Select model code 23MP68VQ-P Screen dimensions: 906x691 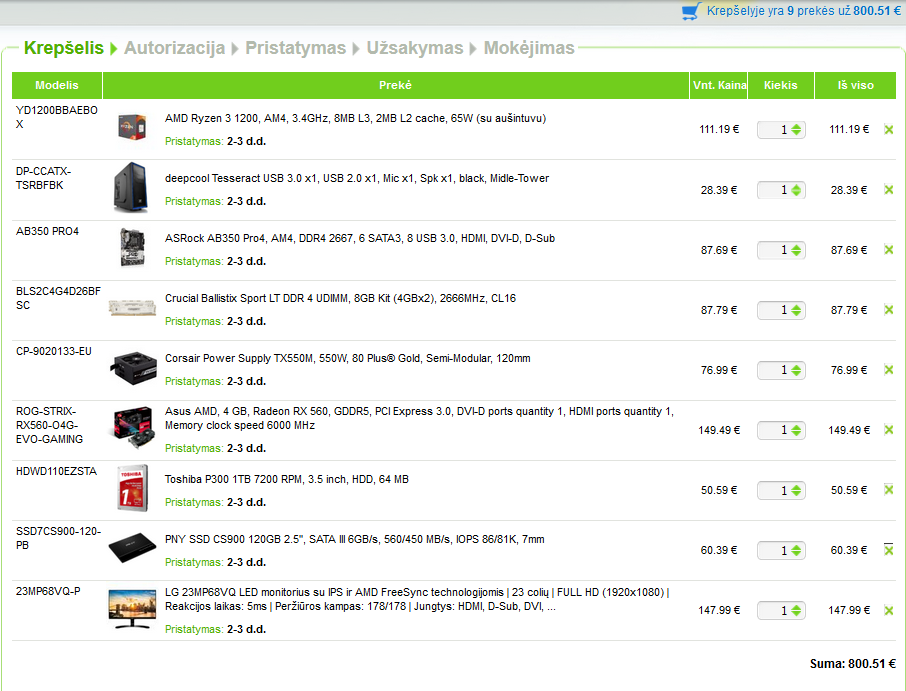point(48,592)
